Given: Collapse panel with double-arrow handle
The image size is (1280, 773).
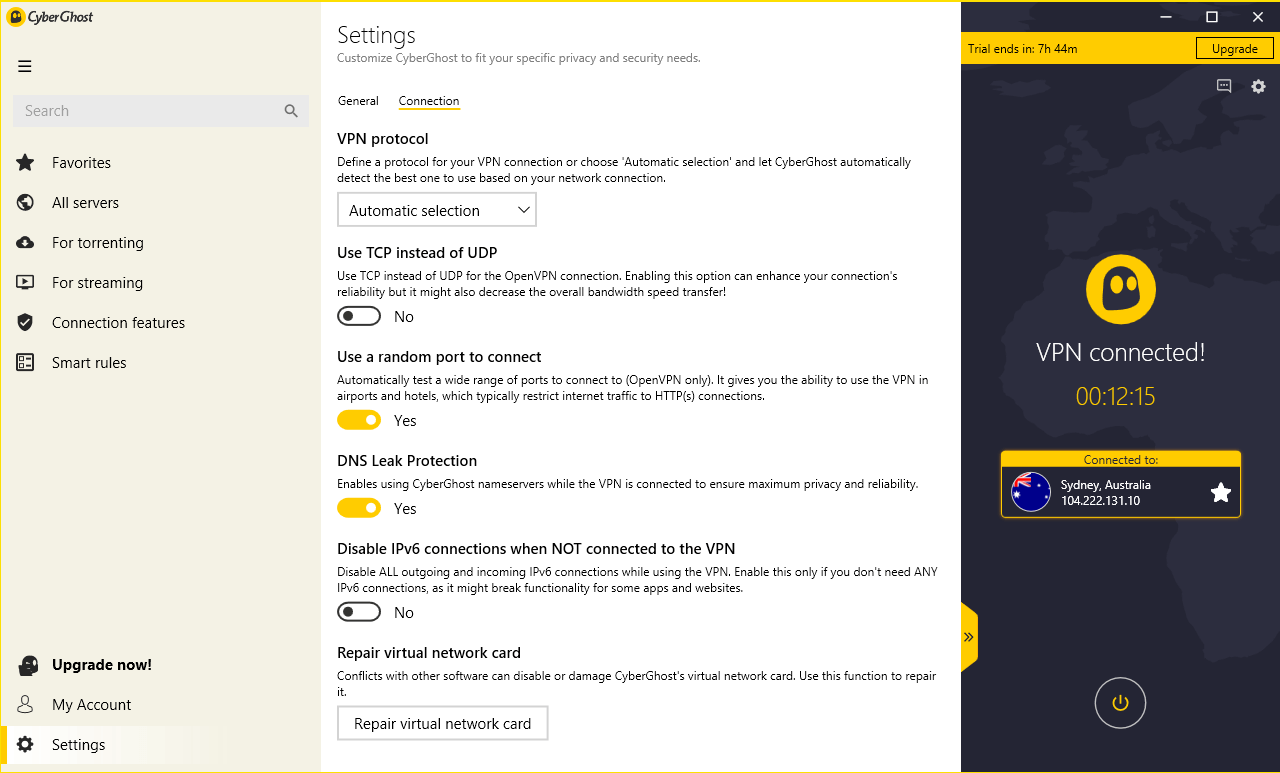Looking at the screenshot, I should tap(969, 637).
